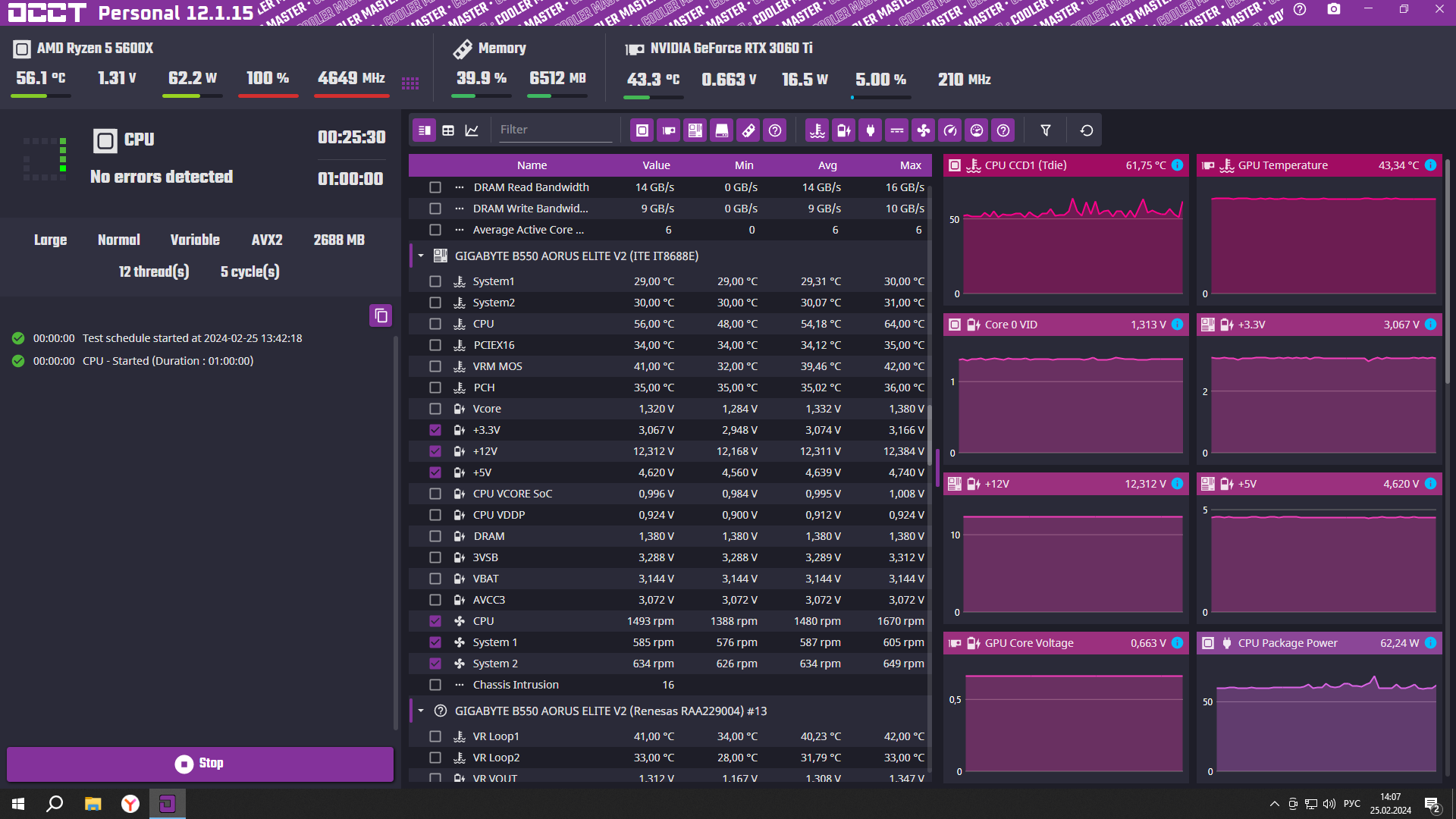The height and width of the screenshot is (819, 1456).
Task: Copy the test log with clipboard icon
Action: pos(381,315)
